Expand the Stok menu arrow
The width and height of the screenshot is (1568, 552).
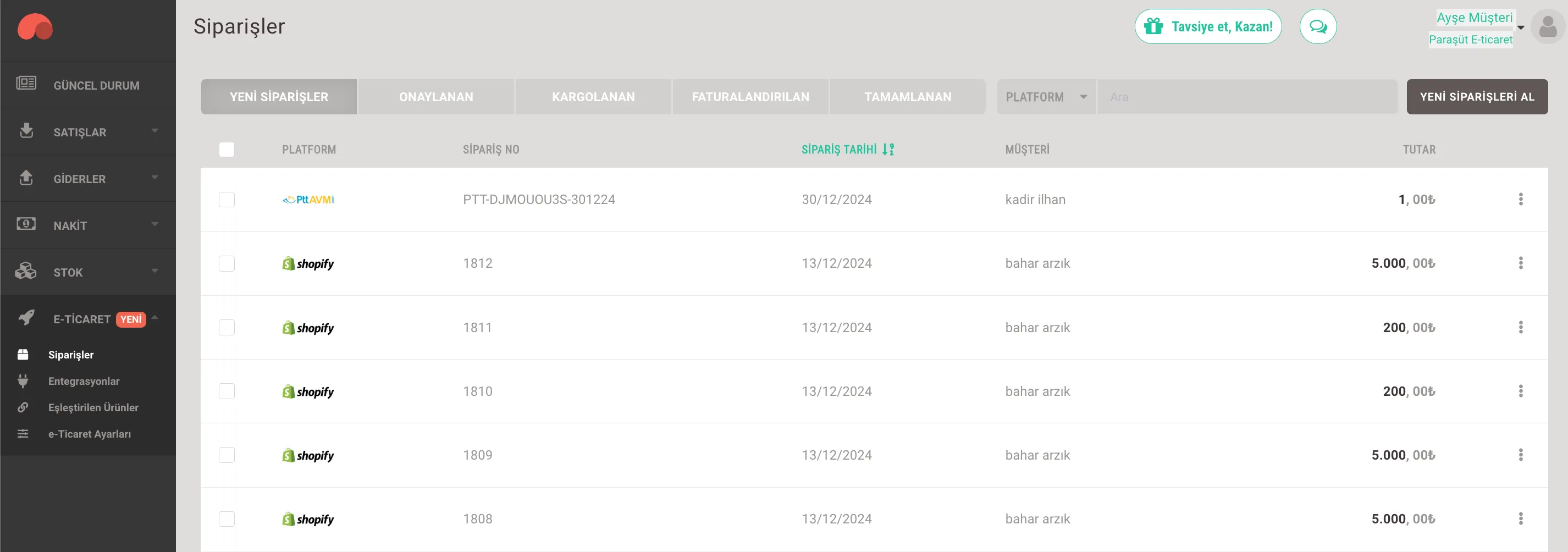154,271
